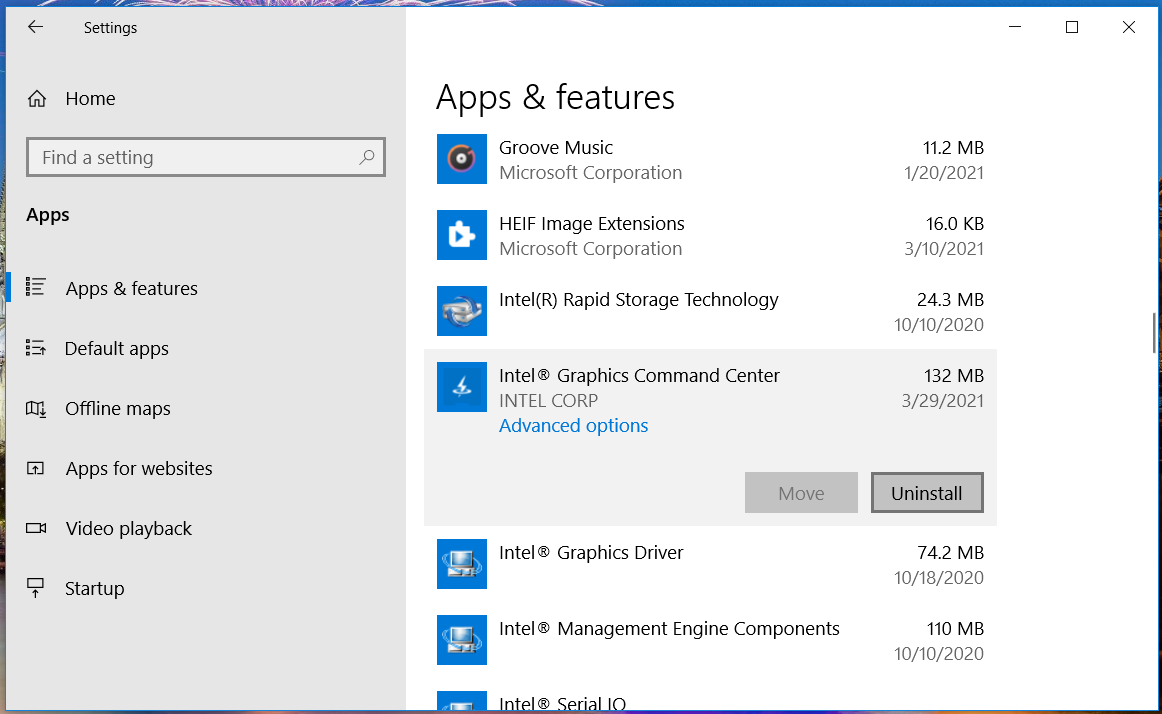Image resolution: width=1162 pixels, height=714 pixels.
Task: Click the 74.2 MB size value
Action: click(950, 552)
